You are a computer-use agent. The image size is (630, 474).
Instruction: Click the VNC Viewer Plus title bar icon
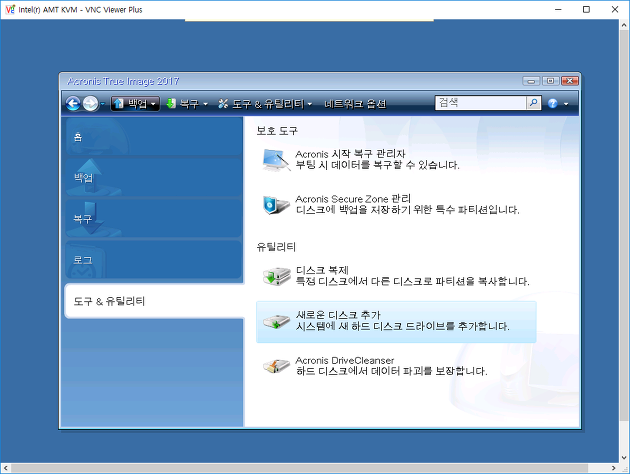pyautogui.click(x=10, y=9)
